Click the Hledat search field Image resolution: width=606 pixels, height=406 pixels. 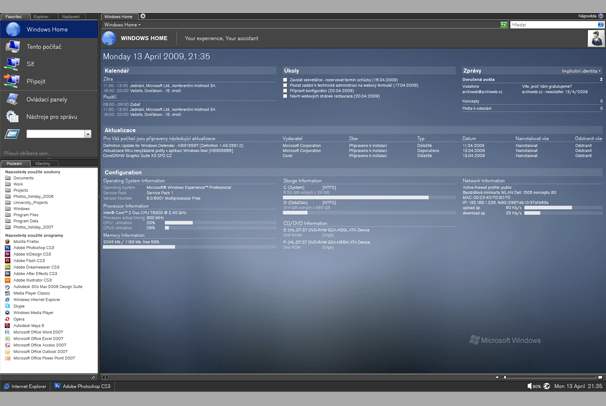550,25
